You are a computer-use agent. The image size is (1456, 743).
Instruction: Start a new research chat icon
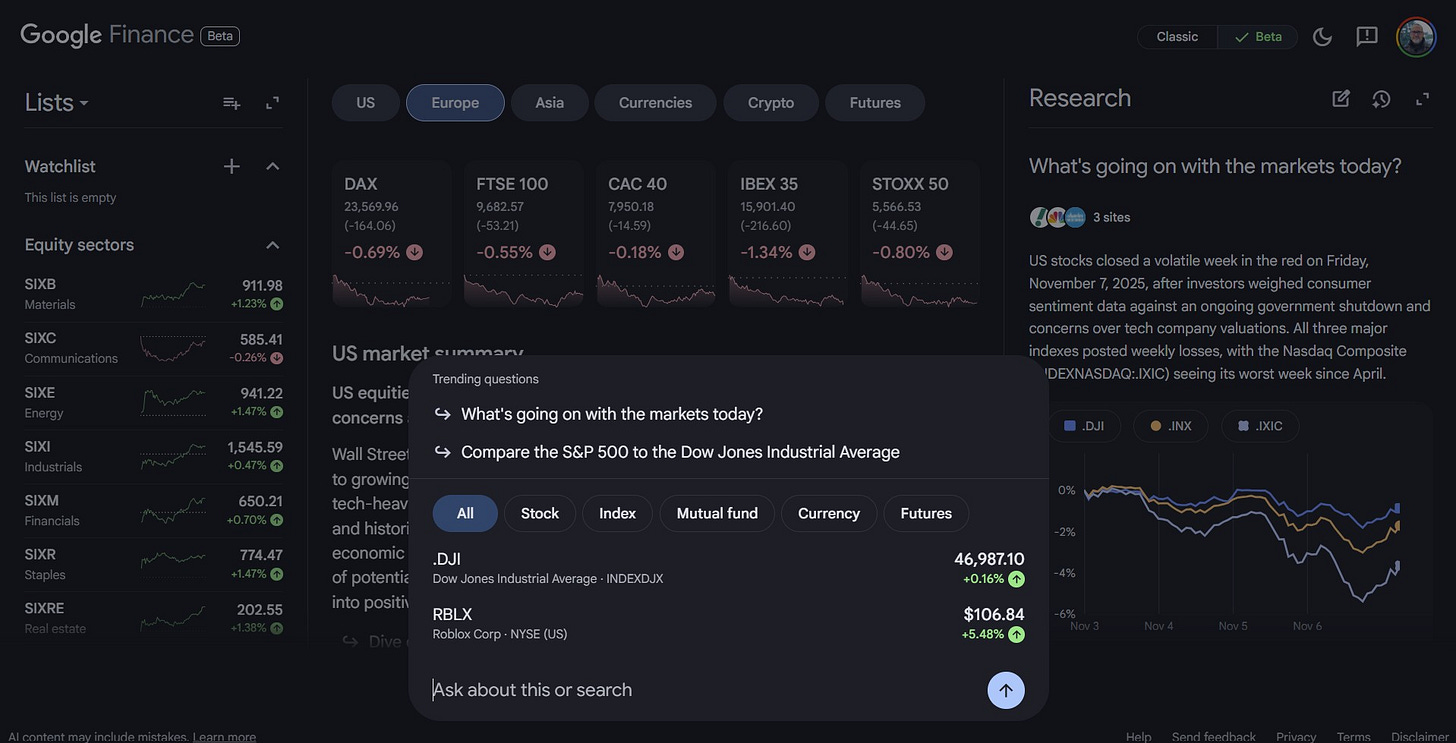tap(1341, 98)
